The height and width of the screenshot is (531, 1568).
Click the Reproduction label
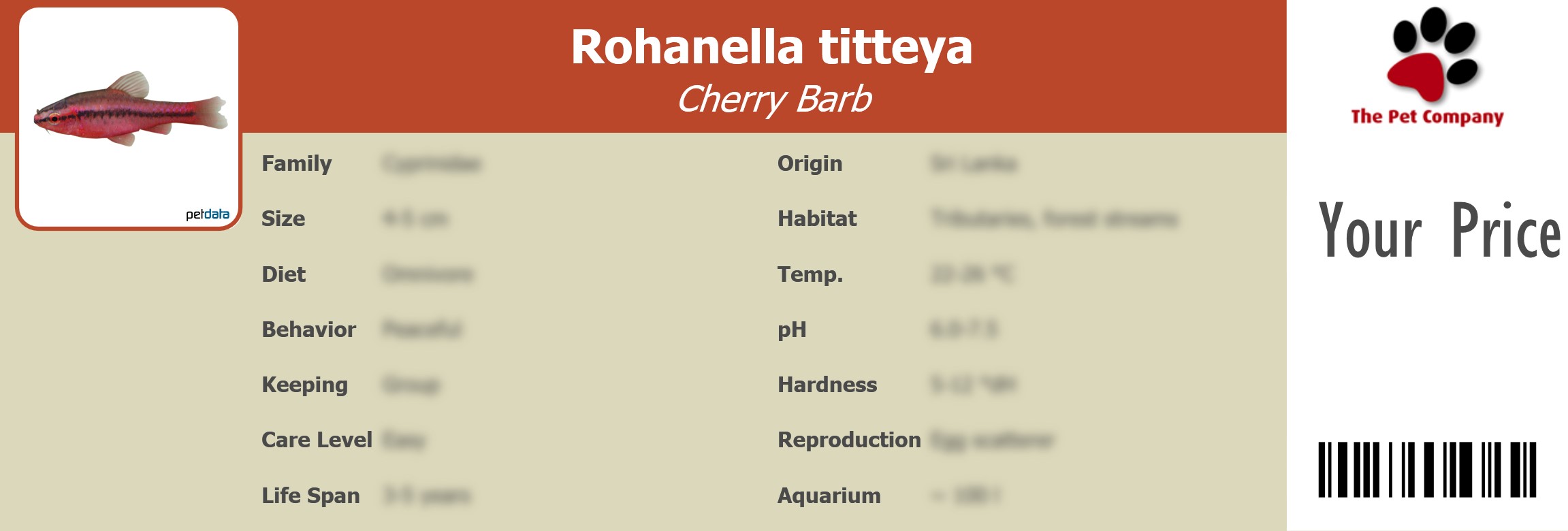point(849,440)
